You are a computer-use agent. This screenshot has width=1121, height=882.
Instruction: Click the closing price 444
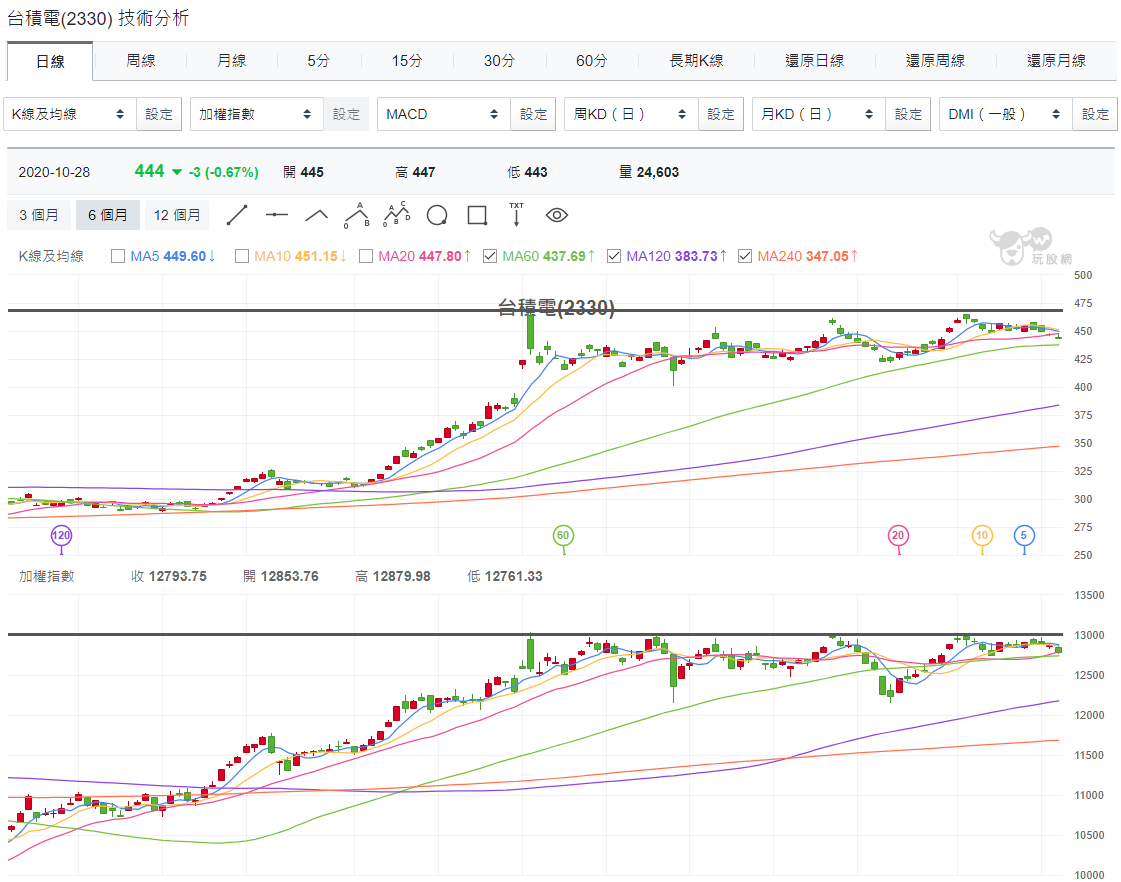tap(149, 171)
